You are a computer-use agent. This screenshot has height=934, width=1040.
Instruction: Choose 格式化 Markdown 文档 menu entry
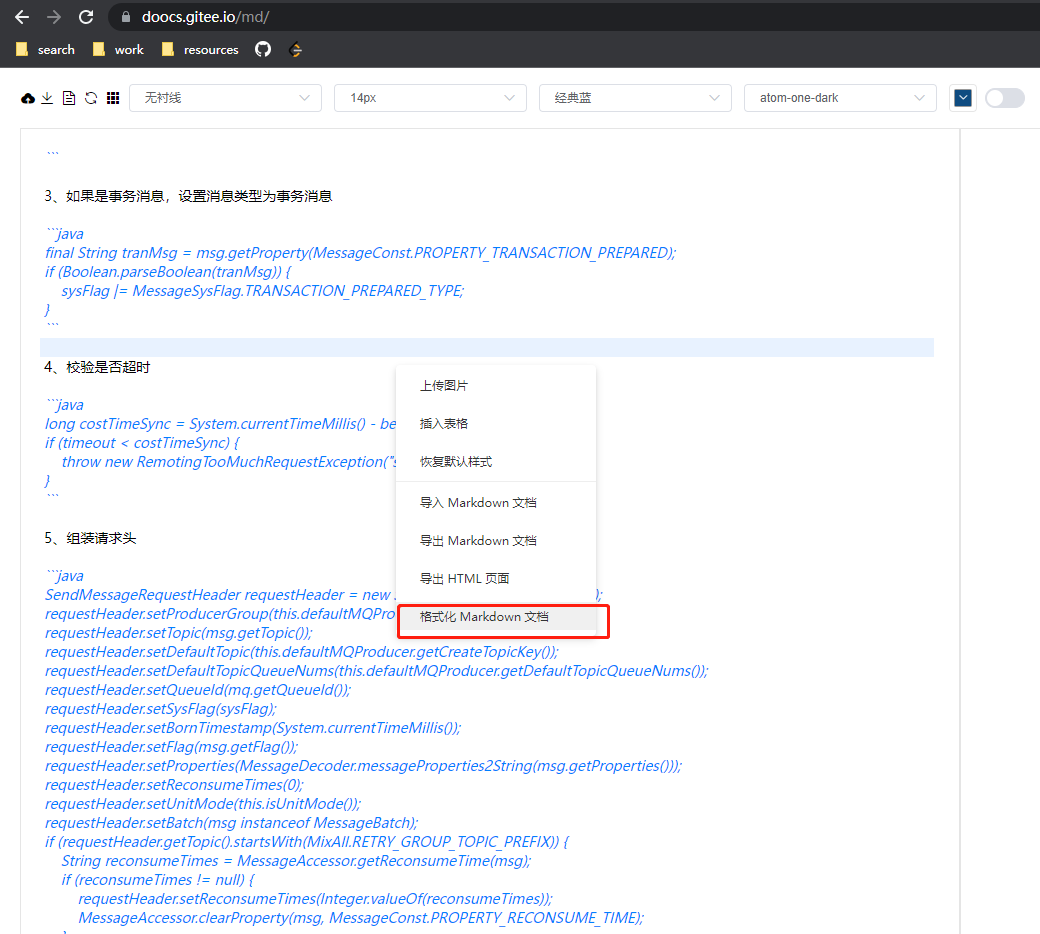click(496, 617)
